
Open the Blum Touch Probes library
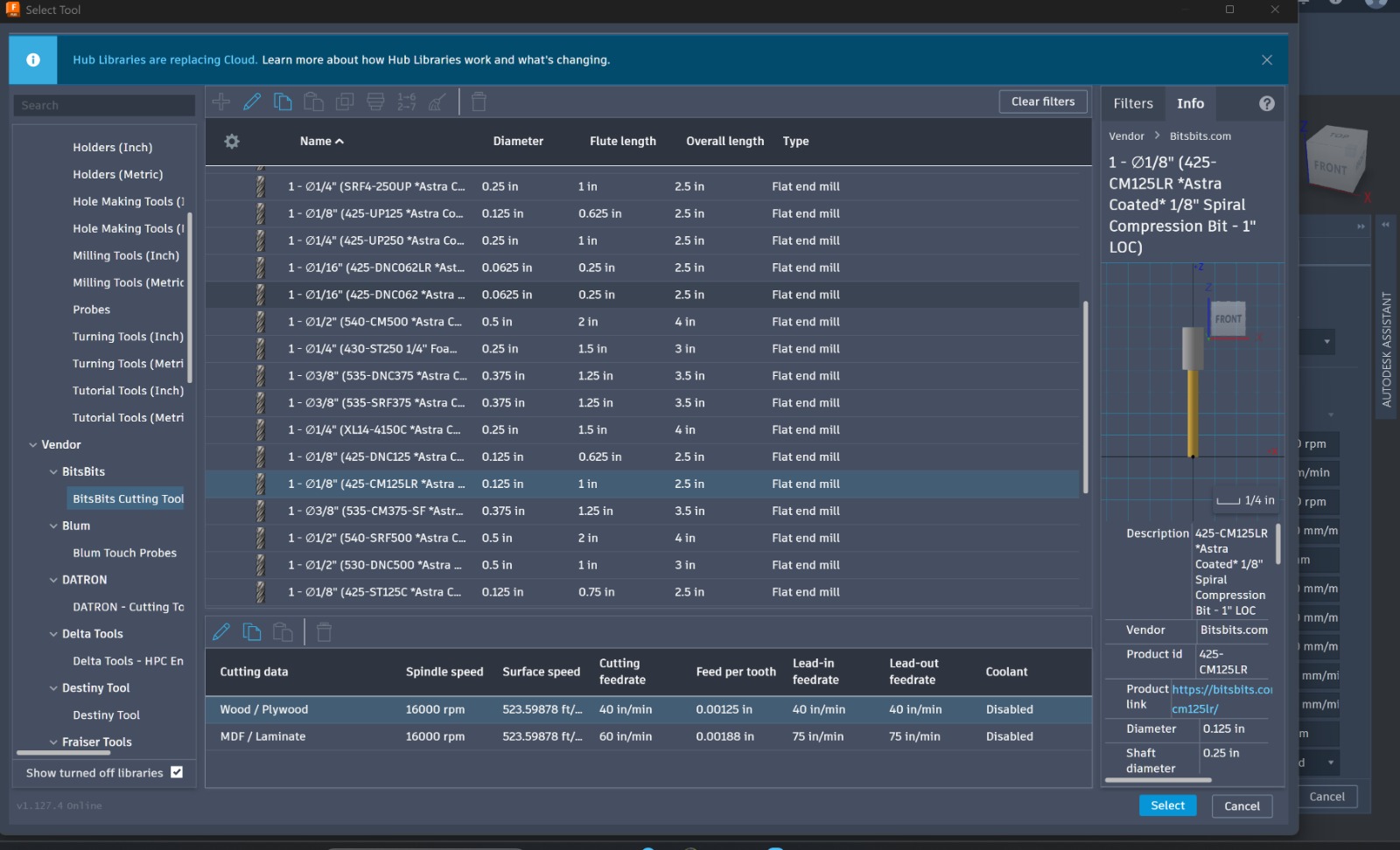click(125, 554)
